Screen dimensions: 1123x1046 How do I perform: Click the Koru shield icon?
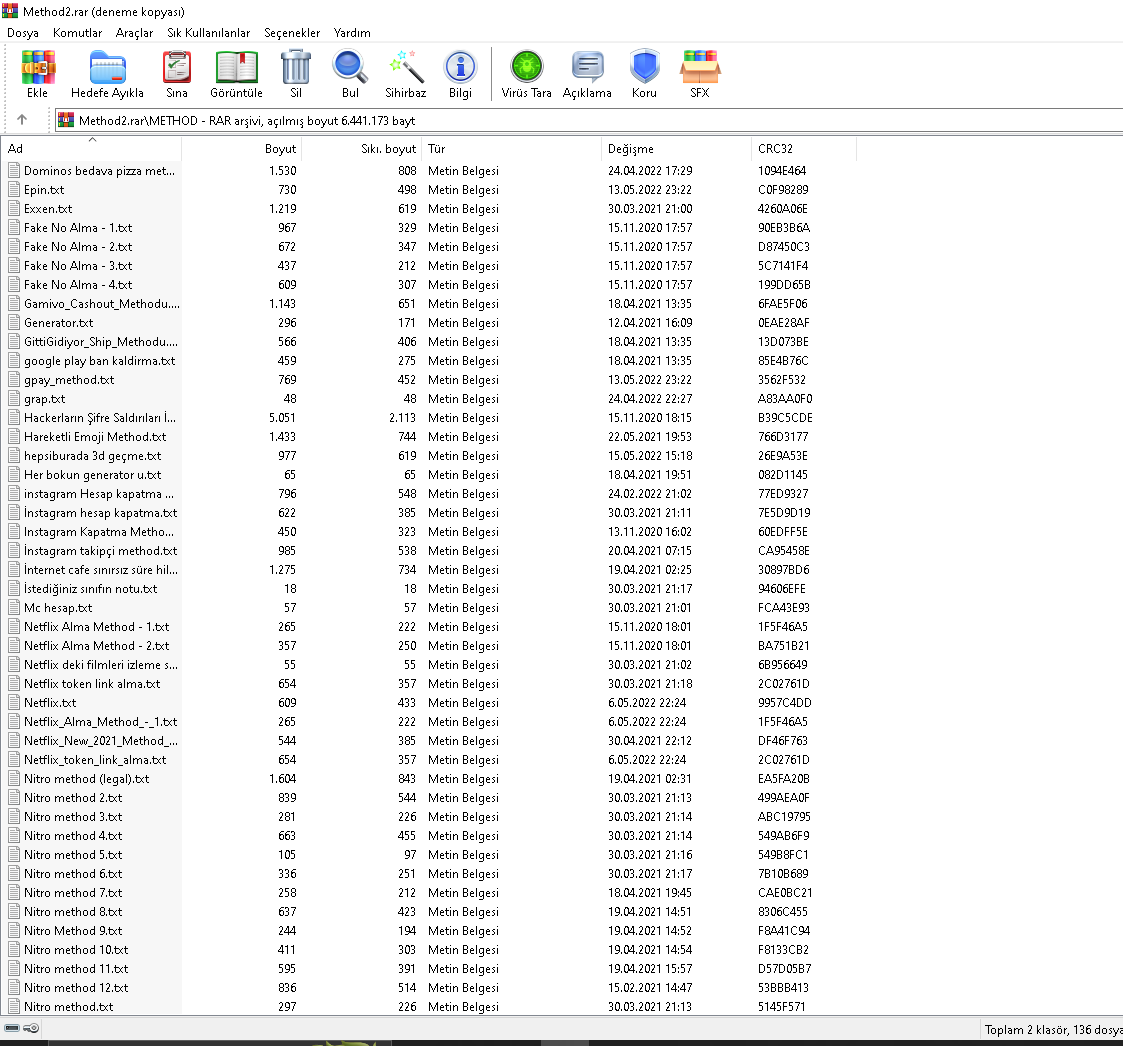tap(644, 68)
